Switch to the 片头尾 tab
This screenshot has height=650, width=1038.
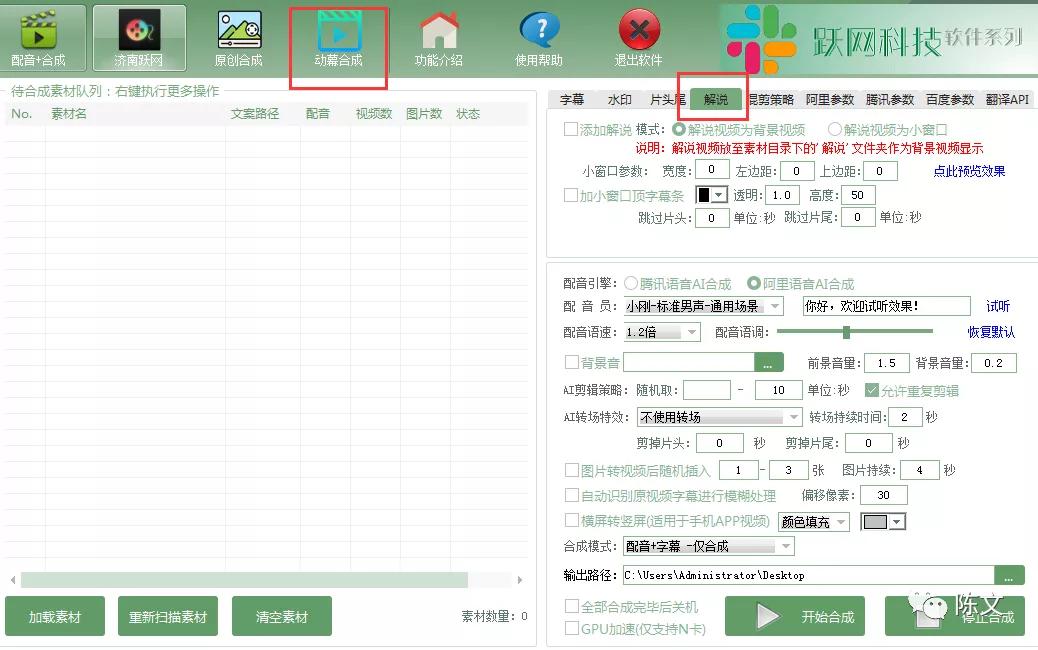click(x=667, y=99)
